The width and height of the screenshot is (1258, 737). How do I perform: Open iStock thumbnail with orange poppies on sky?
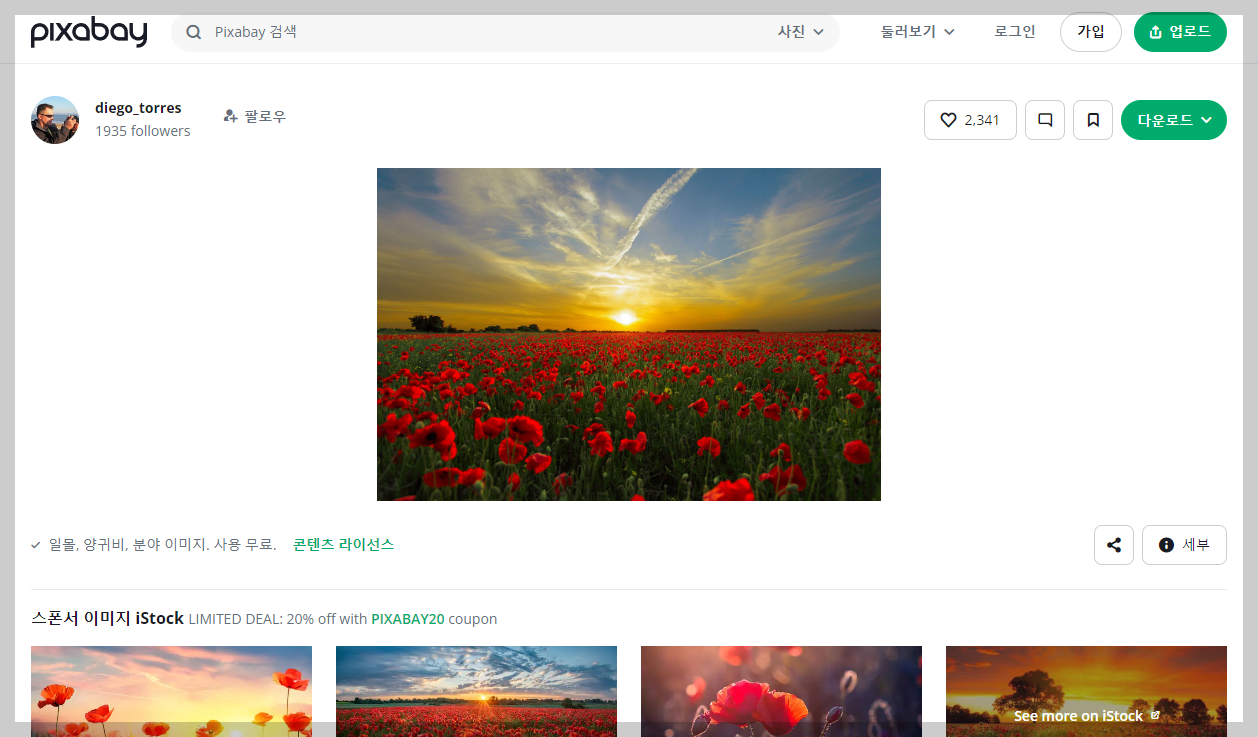coord(171,691)
